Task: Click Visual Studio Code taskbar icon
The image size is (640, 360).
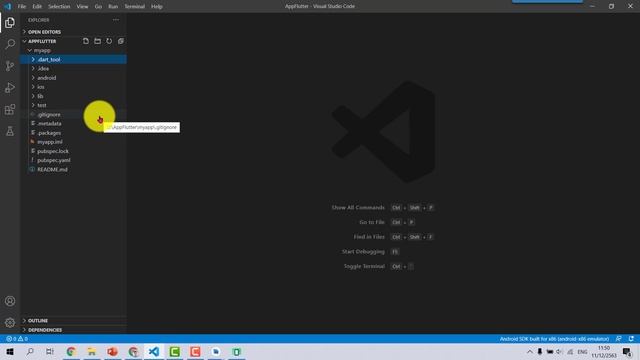Action: 154,351
